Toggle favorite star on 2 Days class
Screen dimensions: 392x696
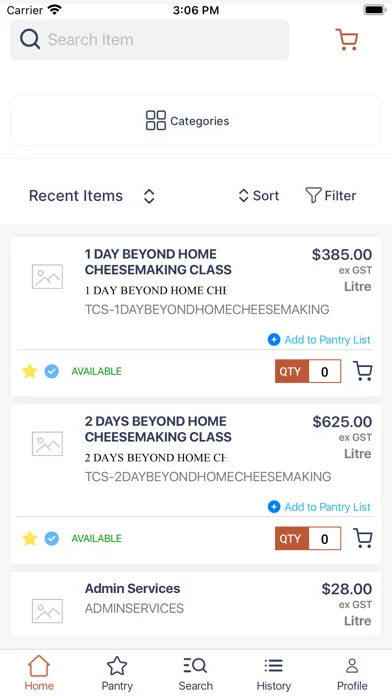coord(30,538)
